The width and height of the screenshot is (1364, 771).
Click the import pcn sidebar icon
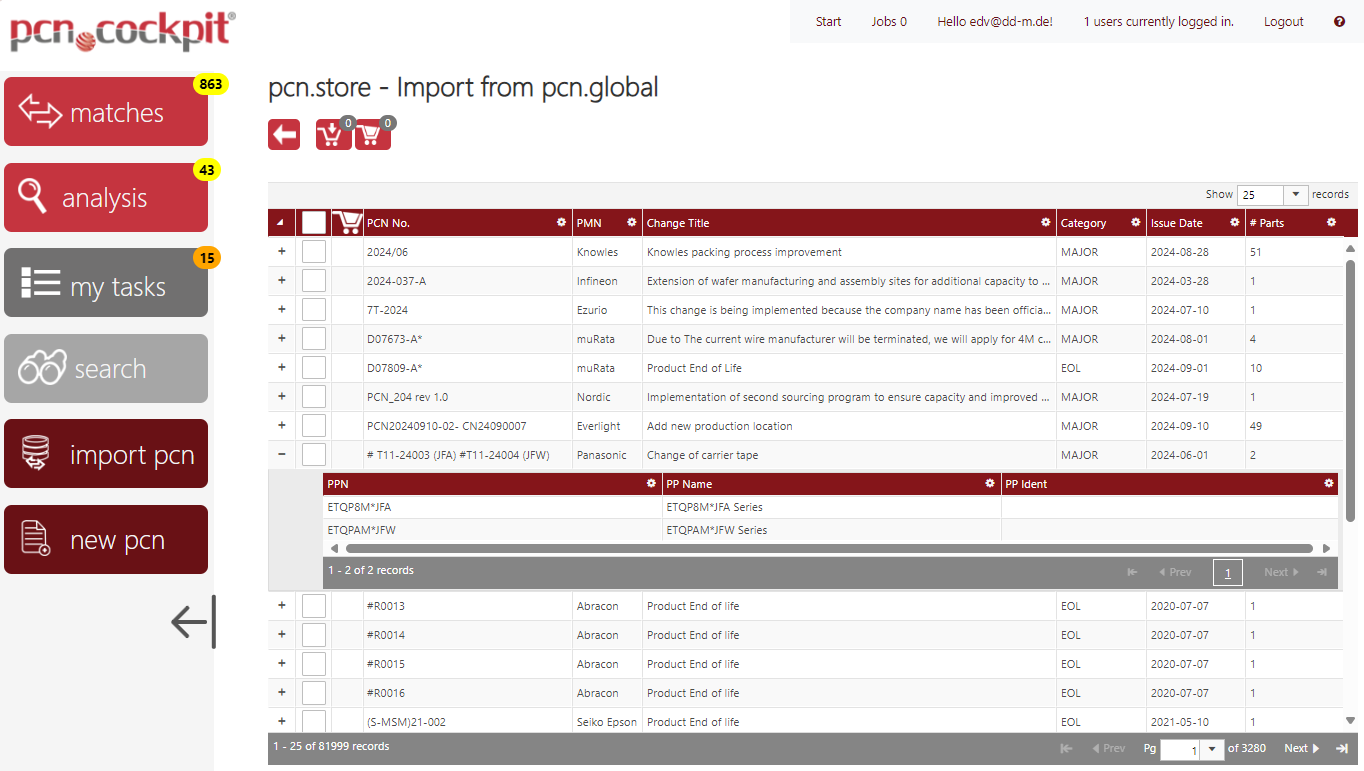pos(105,453)
